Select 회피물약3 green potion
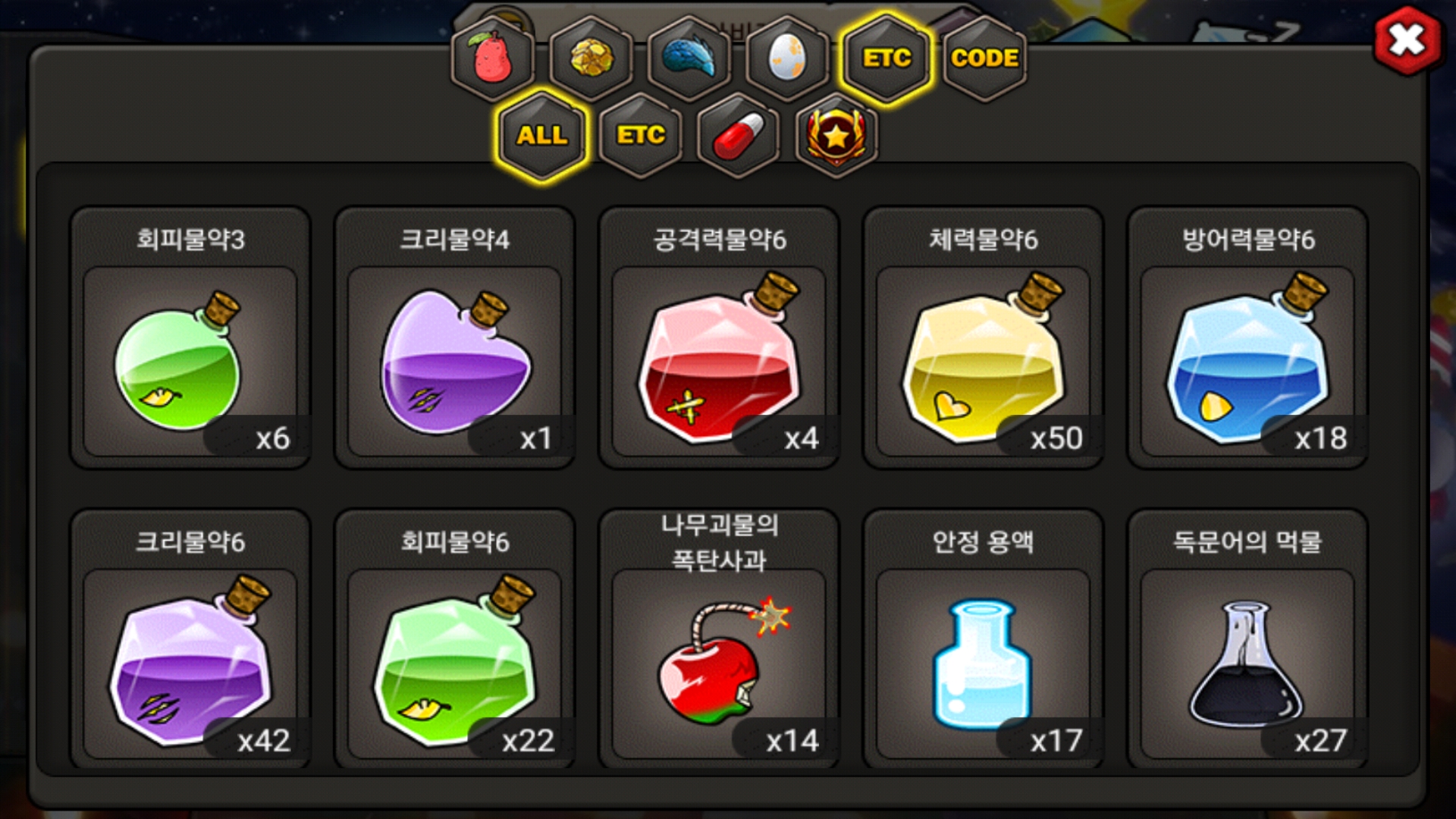1456x819 pixels. pyautogui.click(x=190, y=337)
